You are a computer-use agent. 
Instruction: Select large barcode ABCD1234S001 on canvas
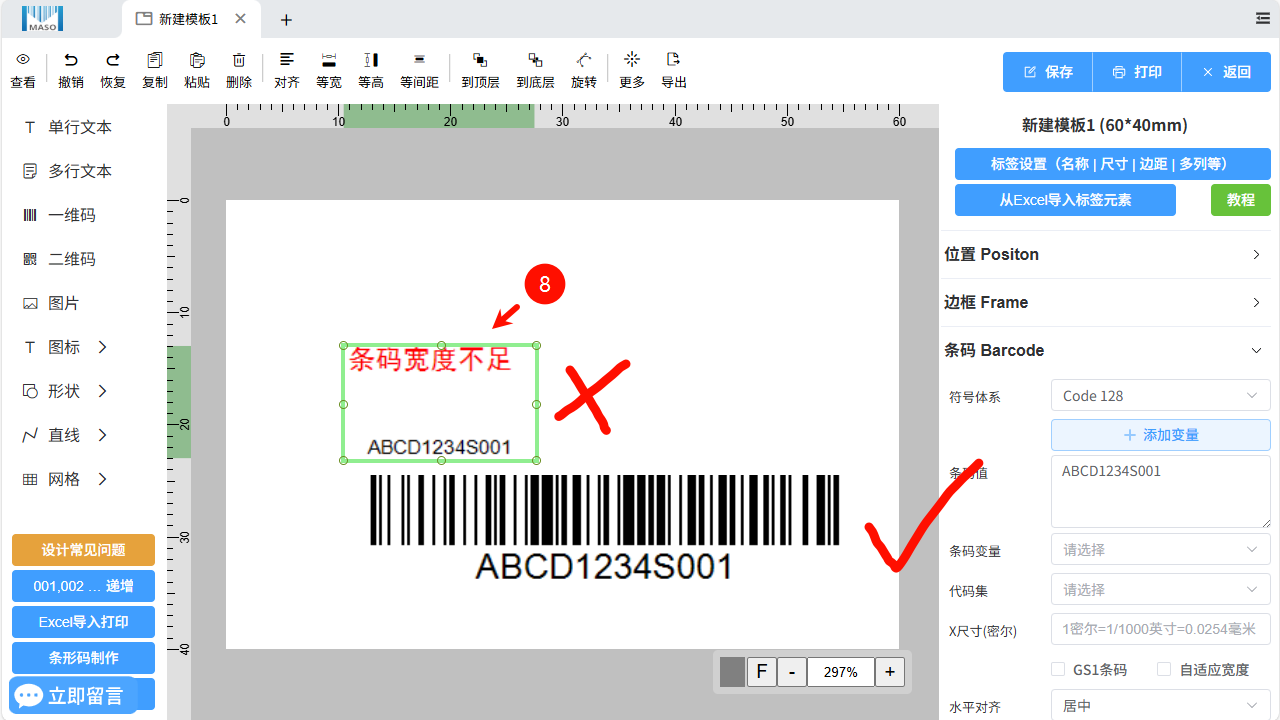[604, 528]
